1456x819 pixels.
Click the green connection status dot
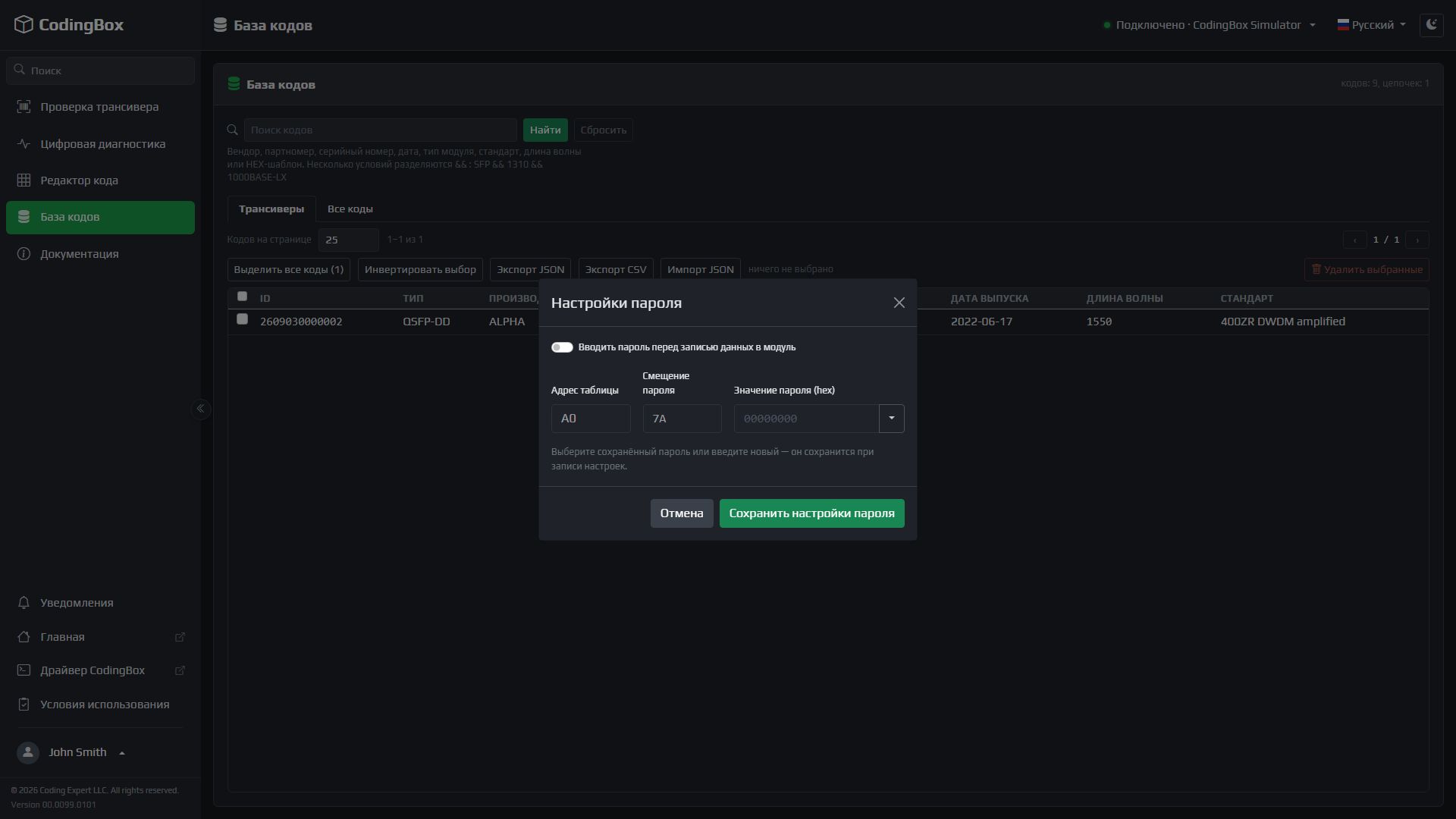coord(1107,25)
